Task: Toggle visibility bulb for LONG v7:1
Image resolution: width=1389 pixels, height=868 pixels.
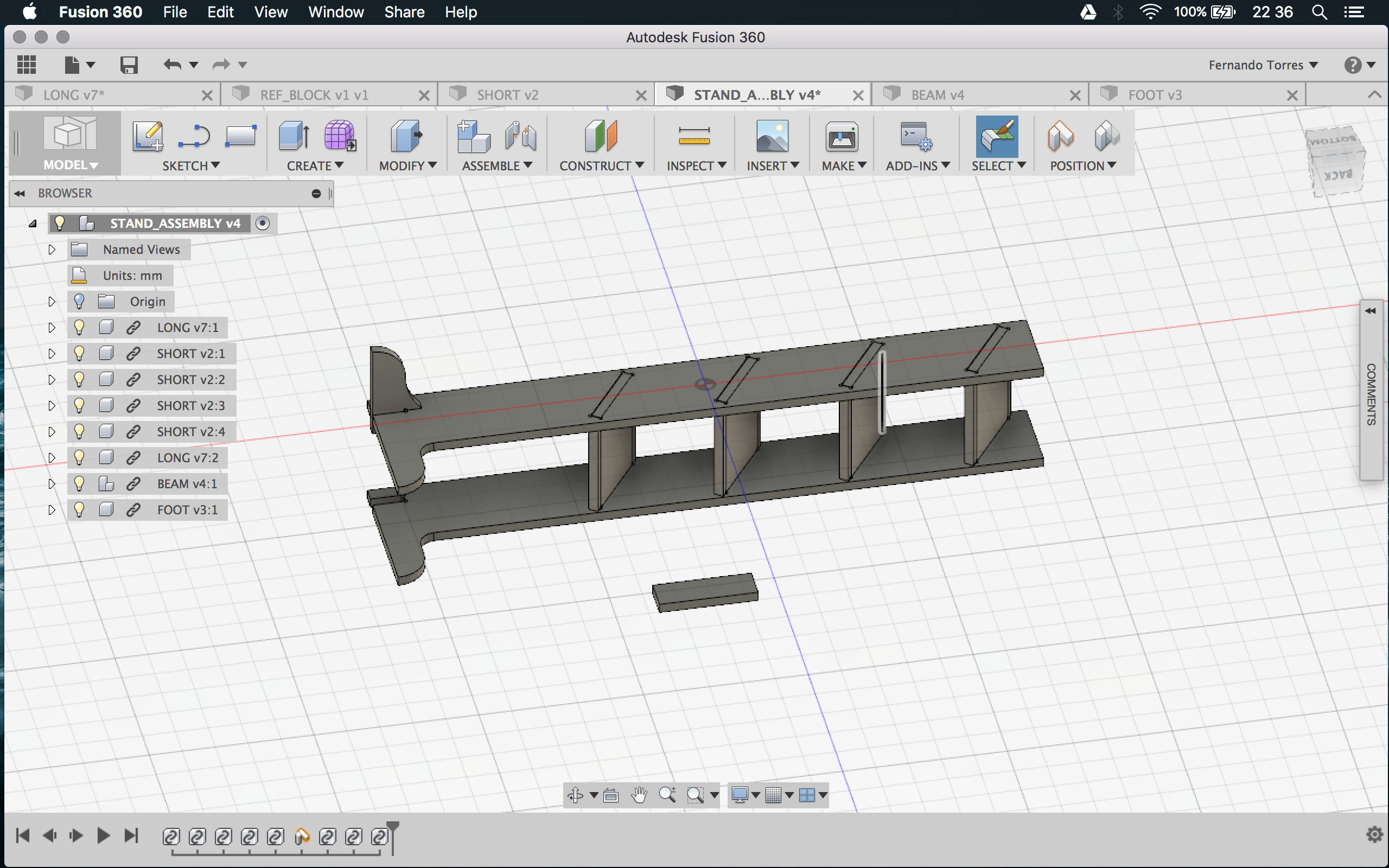Action: pos(79,327)
